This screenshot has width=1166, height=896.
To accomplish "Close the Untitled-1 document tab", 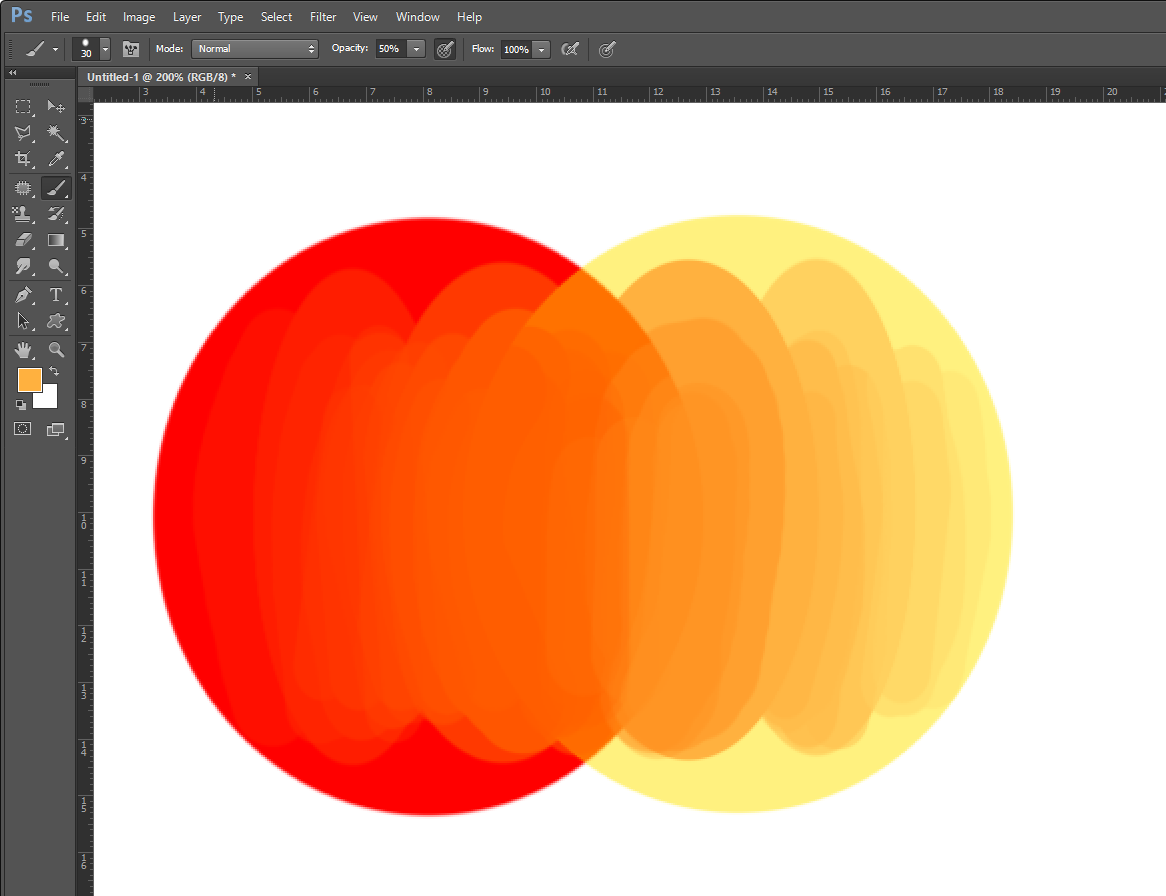I will tap(248, 77).
